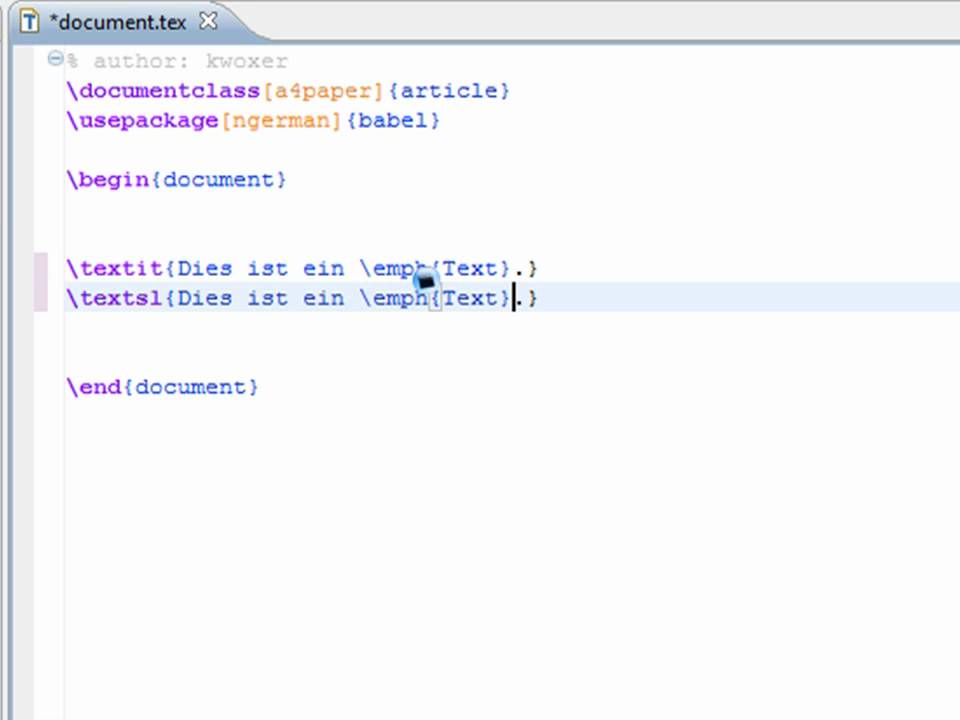Click the TeX file icon in tab
The width and height of the screenshot is (960, 720).
29,22
